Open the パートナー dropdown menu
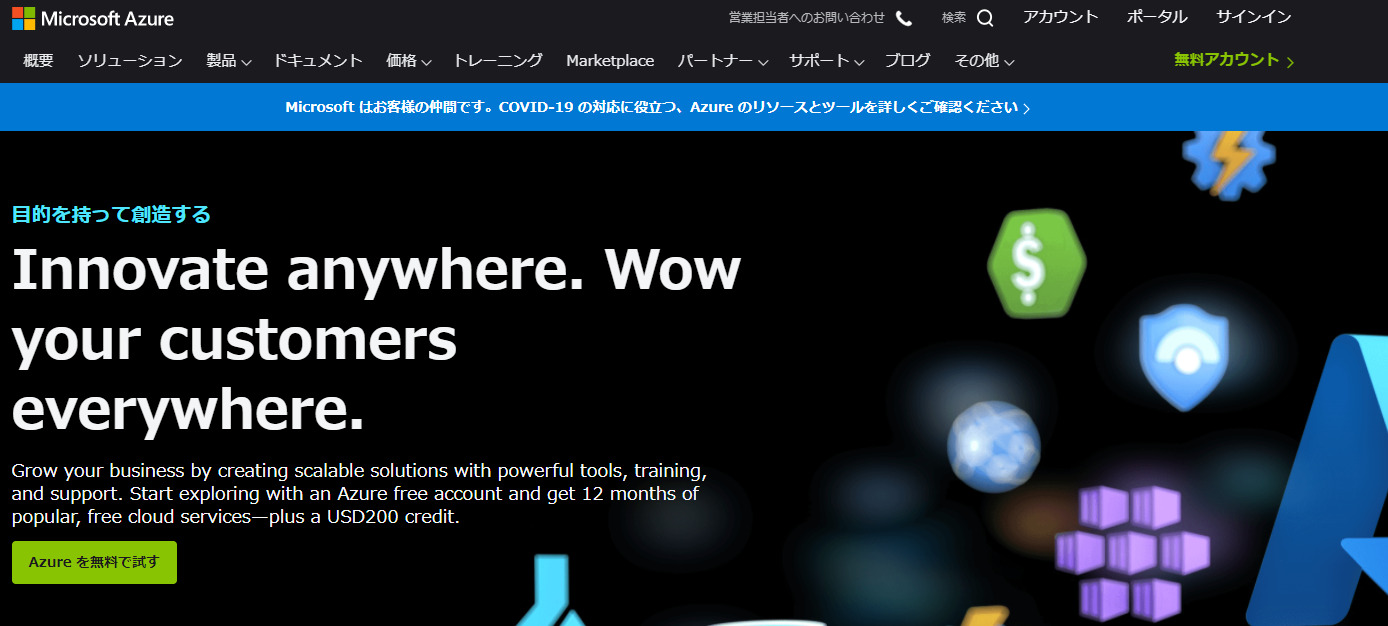The width and height of the screenshot is (1388, 626). 722,61
